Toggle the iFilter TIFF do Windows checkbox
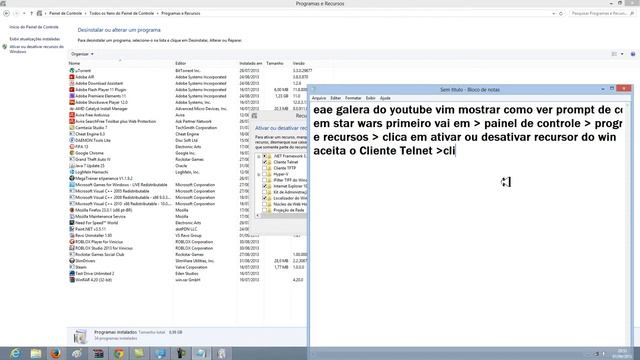The height and width of the screenshot is (360, 640). point(264,180)
